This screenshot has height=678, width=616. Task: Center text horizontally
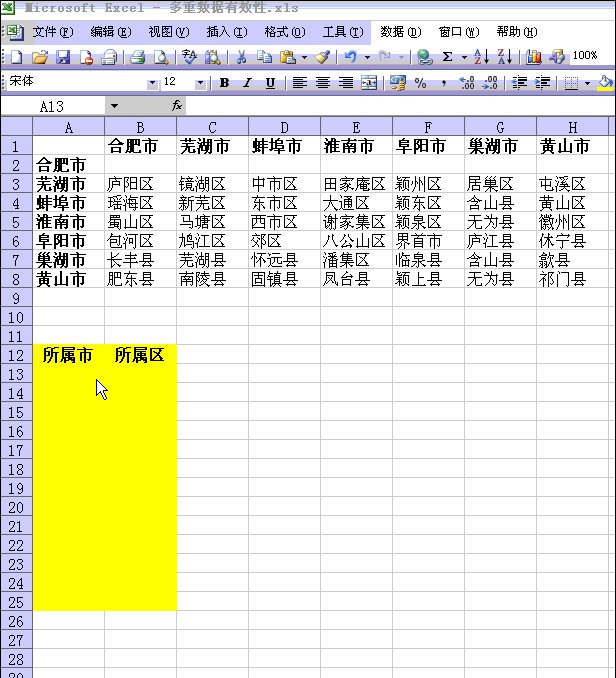pyautogui.click(x=323, y=83)
